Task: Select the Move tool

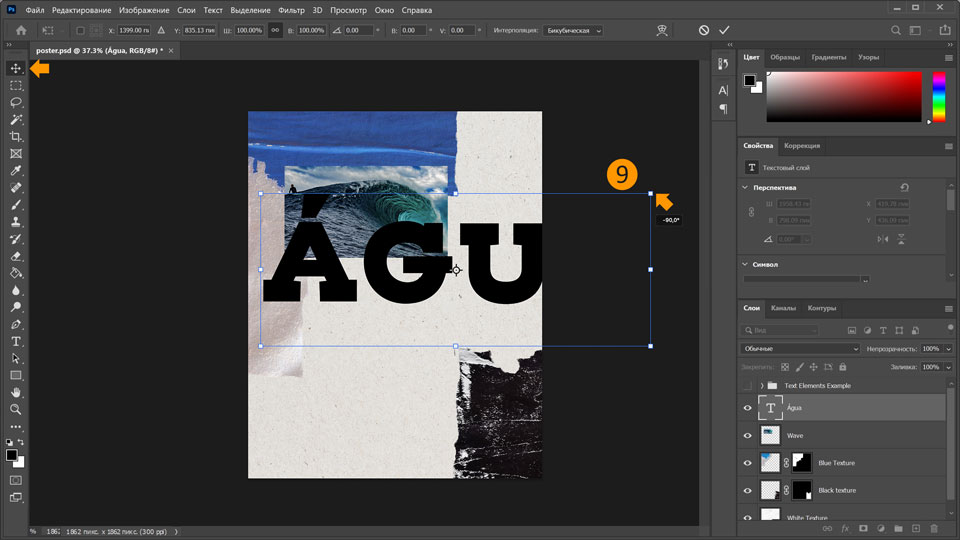Action: (x=16, y=68)
